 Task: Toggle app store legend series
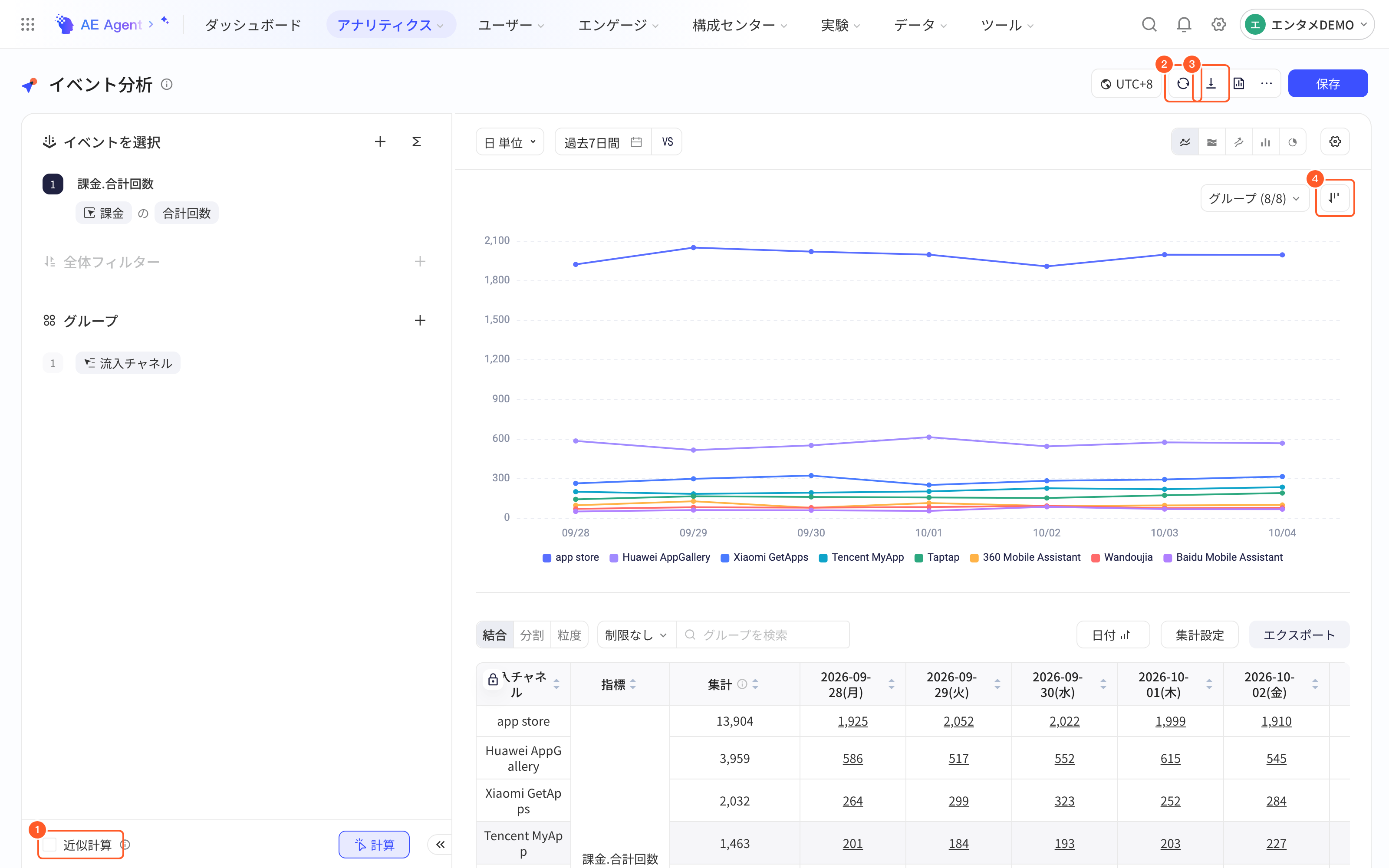pyautogui.click(x=570, y=557)
